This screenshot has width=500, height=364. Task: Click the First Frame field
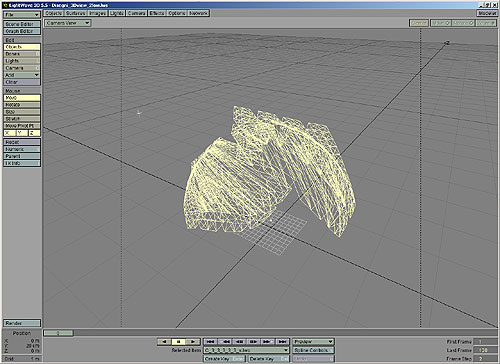click(485, 342)
